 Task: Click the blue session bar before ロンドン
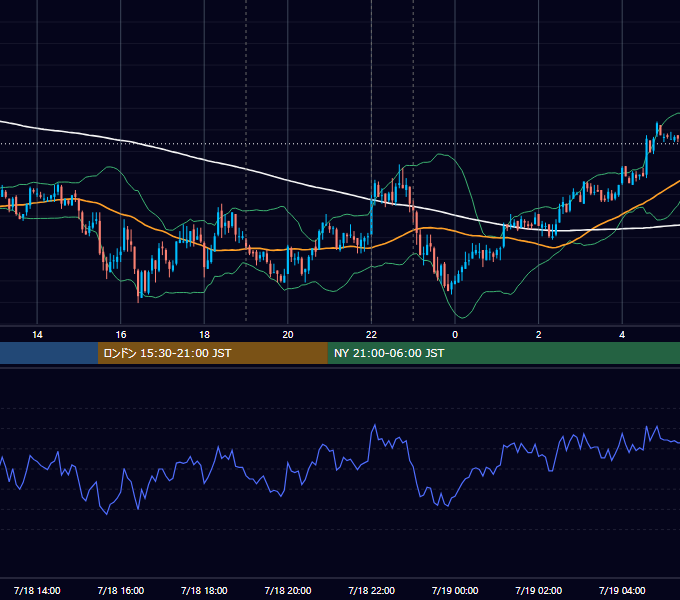(x=49, y=353)
